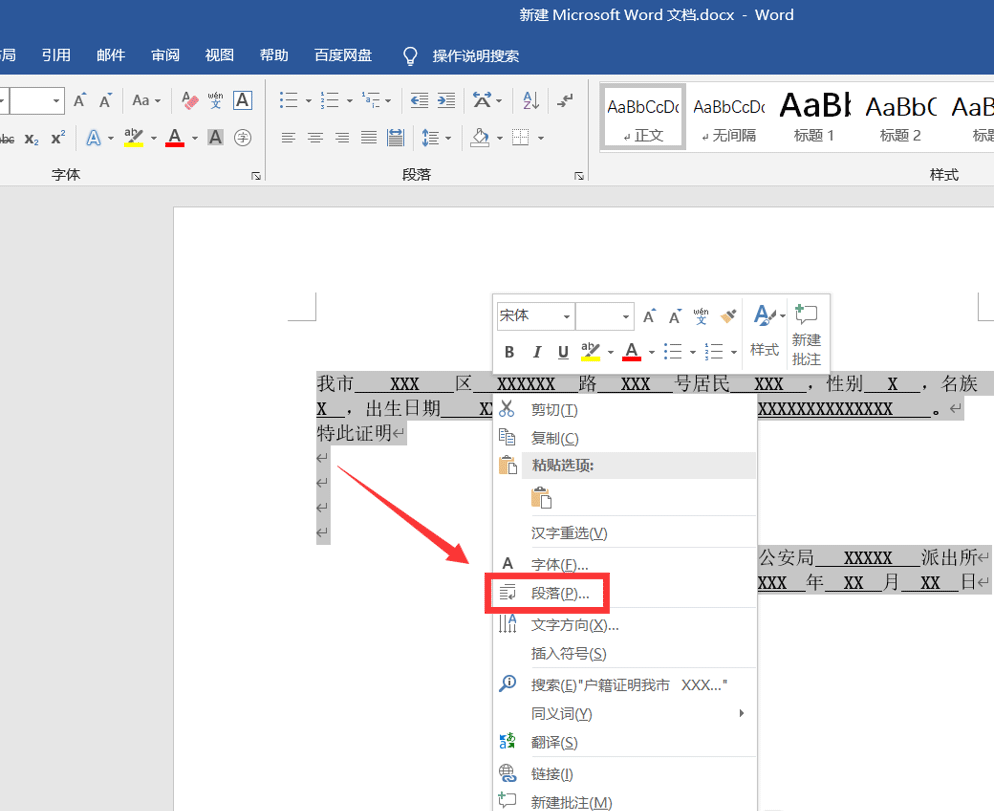Apply the 标题 1 style thumbnail

[x=814, y=117]
